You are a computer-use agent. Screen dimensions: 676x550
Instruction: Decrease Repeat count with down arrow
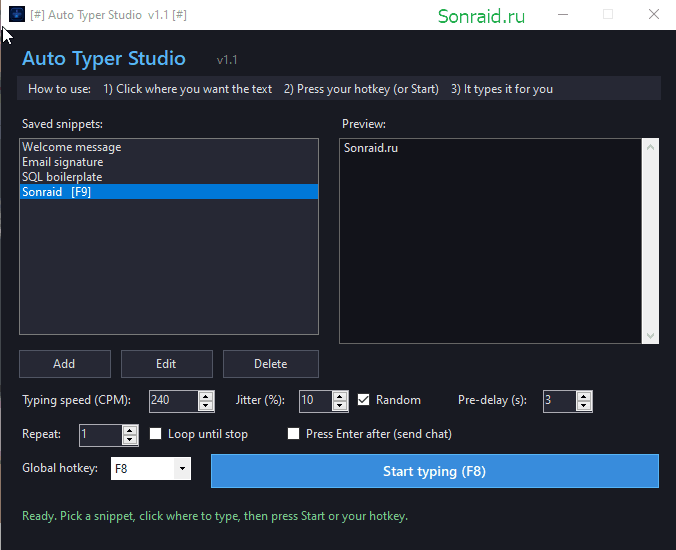(130, 440)
